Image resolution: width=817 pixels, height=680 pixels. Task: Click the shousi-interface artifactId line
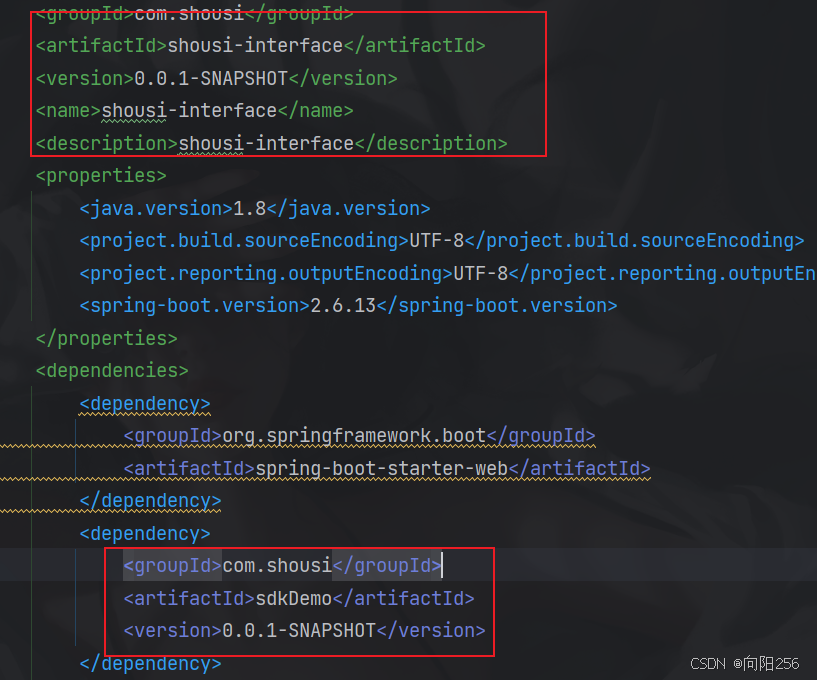point(261,45)
